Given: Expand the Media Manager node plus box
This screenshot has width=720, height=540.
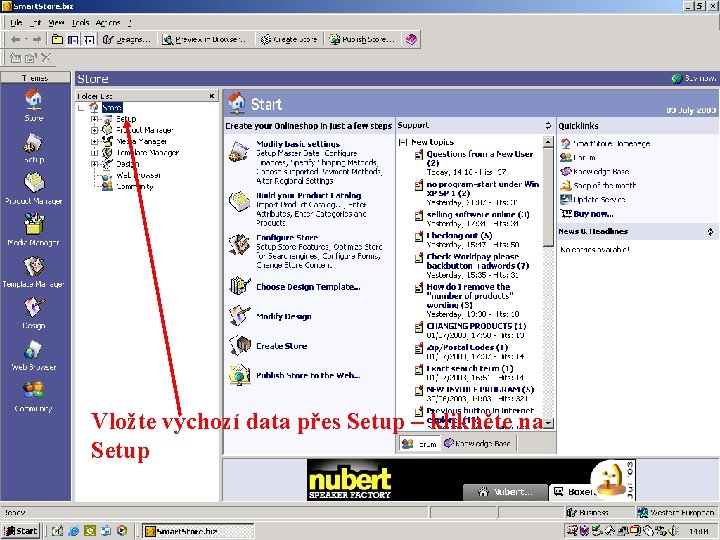Looking at the screenshot, I should [94, 141].
